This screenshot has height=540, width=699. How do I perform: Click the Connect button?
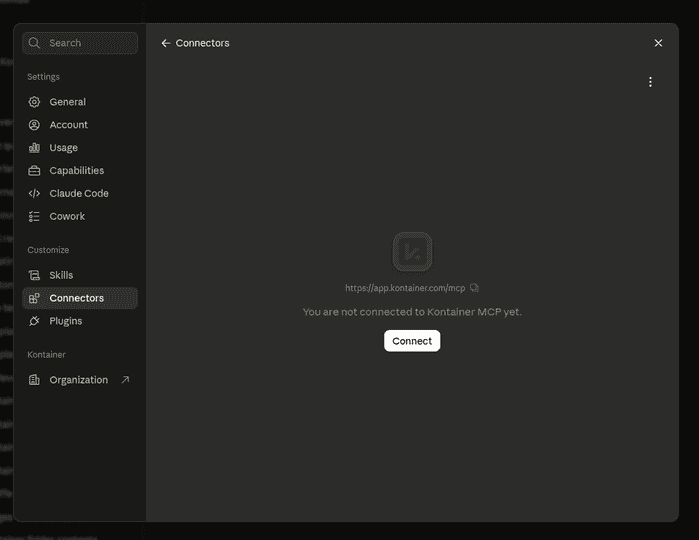412,341
